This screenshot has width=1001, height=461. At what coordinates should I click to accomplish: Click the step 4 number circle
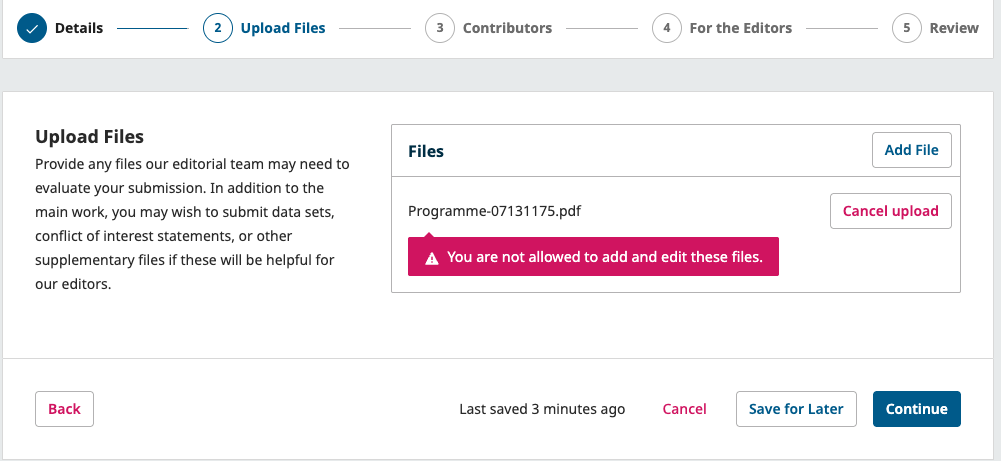point(666,28)
